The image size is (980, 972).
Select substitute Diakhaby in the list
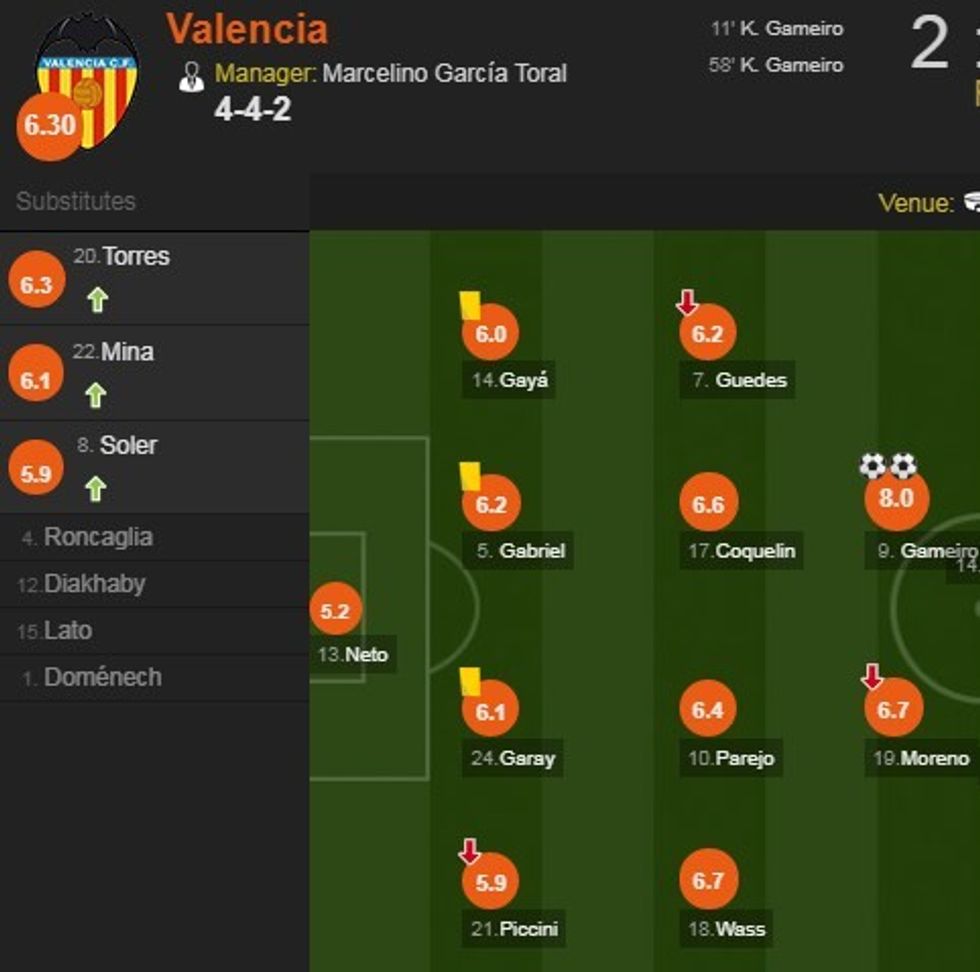(94, 584)
